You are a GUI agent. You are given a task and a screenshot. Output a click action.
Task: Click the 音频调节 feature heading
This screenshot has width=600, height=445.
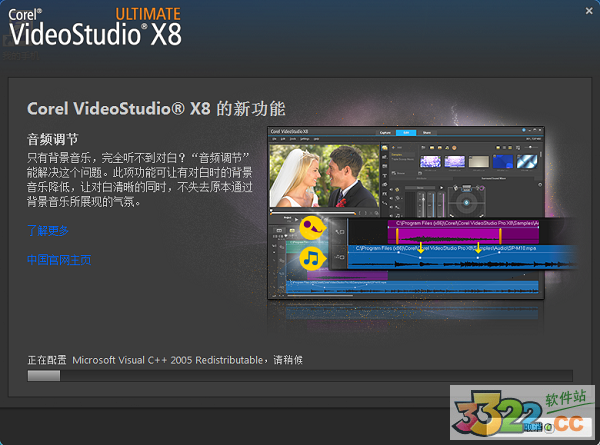52,138
